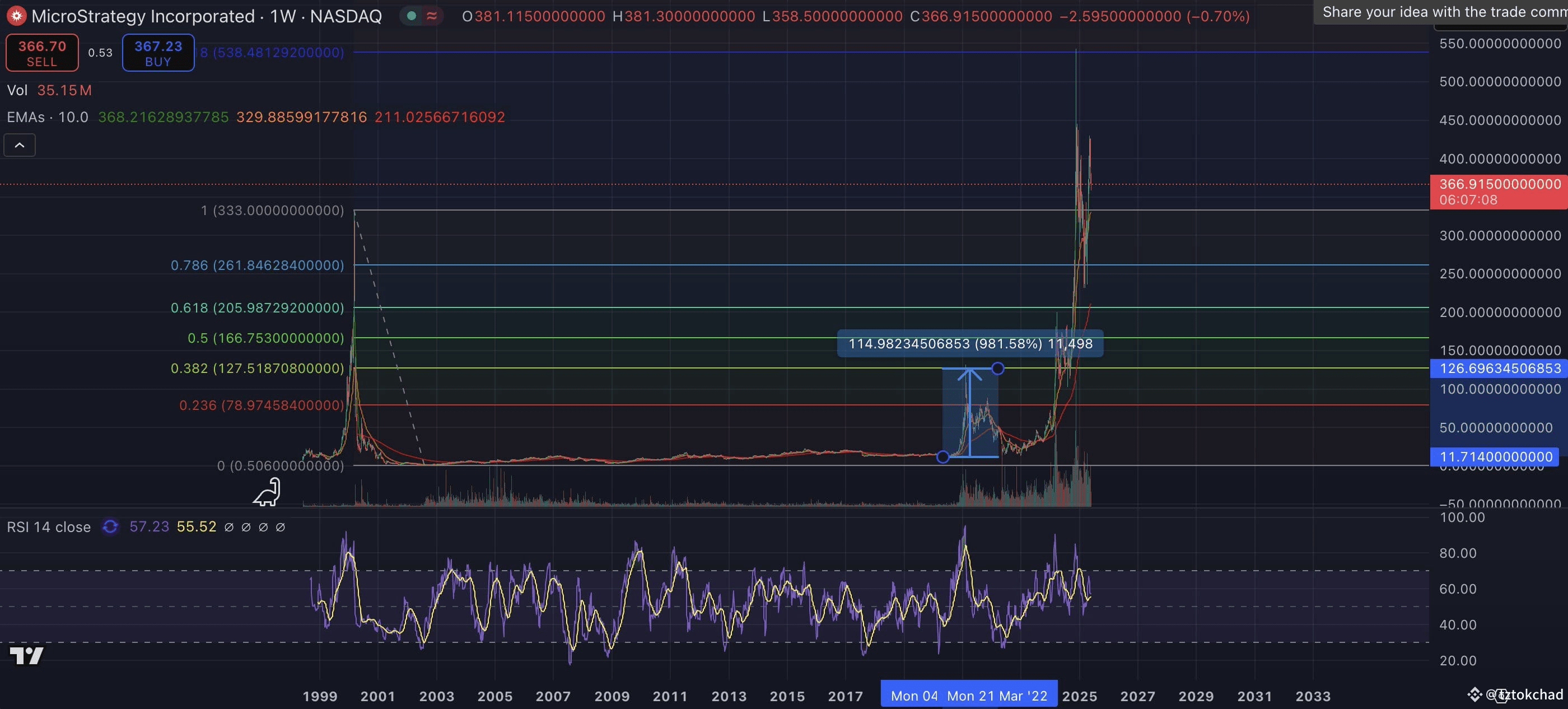Select the Fib 0 (0.50600000000) label
Image resolution: width=1568 pixels, height=709 pixels.
point(281,466)
